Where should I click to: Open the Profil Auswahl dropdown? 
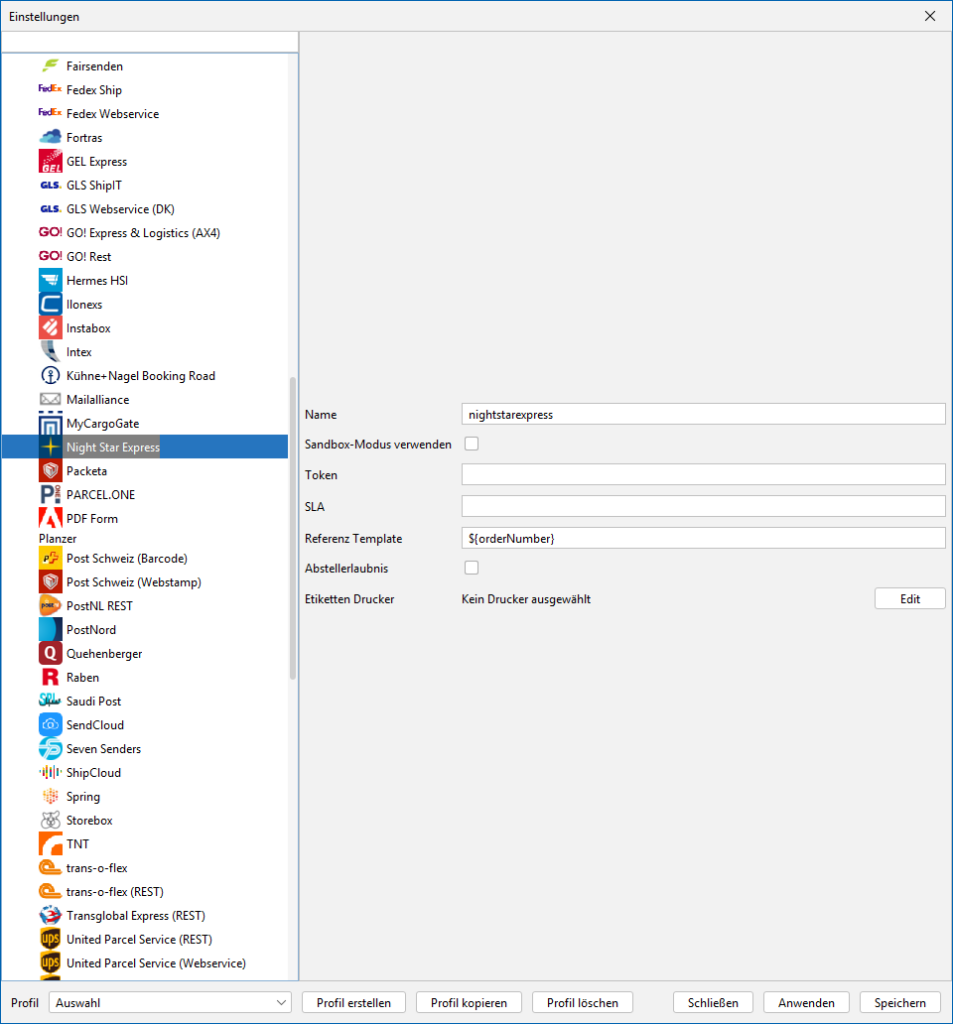click(x=170, y=1002)
